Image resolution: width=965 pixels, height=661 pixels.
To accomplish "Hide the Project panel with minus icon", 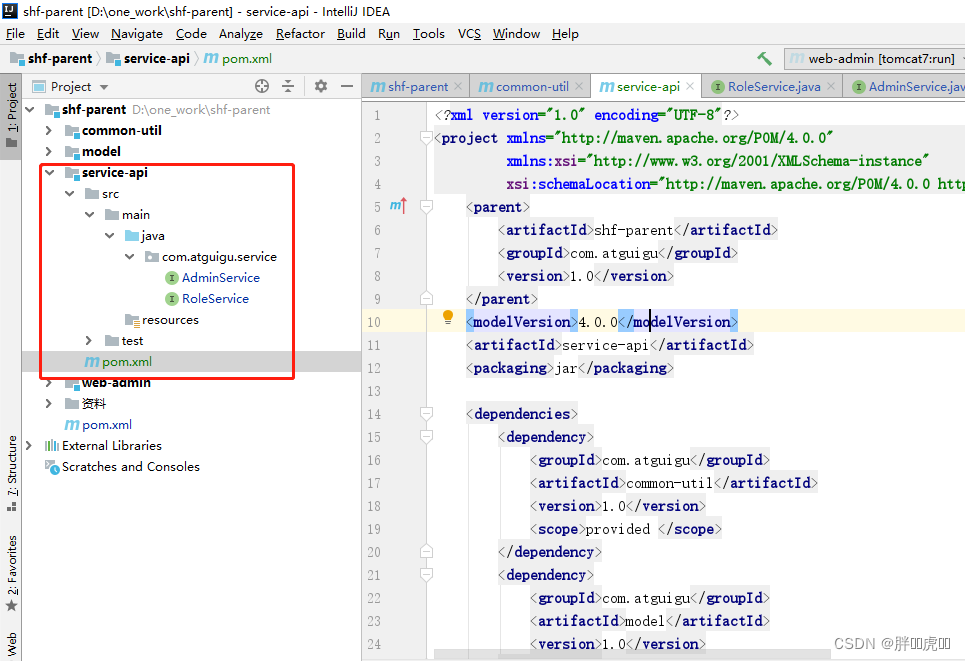I will pyautogui.click(x=346, y=86).
